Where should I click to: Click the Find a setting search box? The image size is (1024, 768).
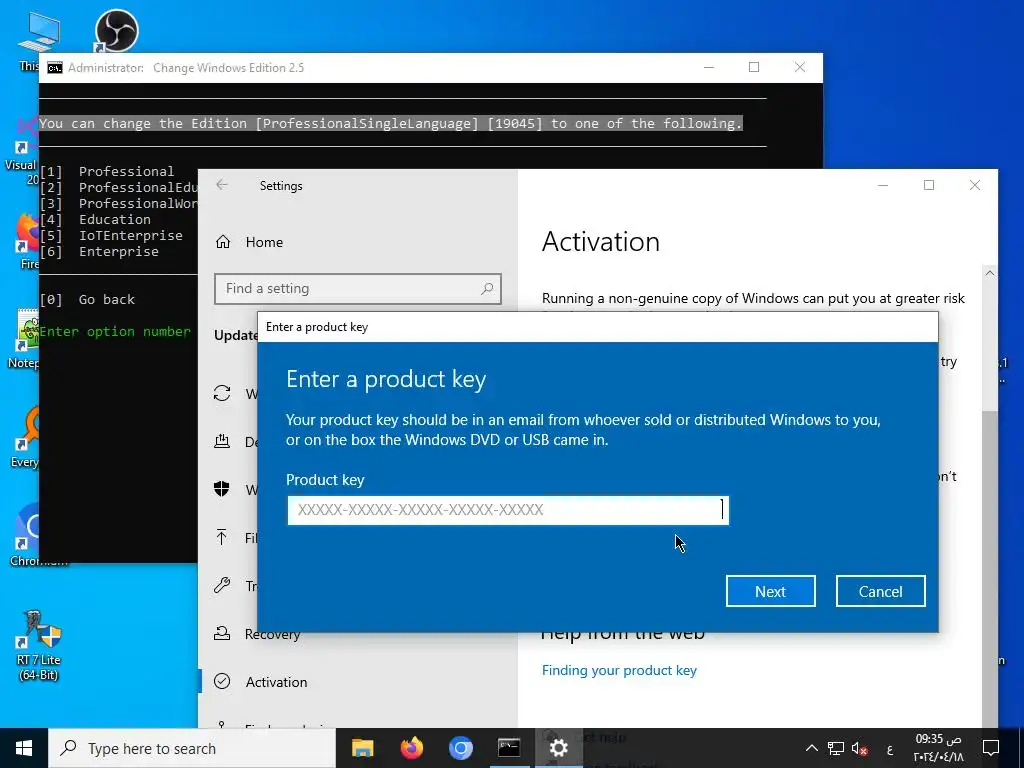[x=357, y=289]
